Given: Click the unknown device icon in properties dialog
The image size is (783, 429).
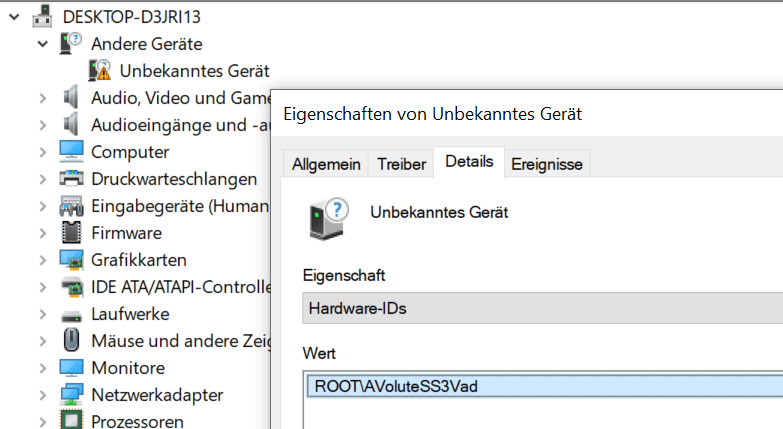Looking at the screenshot, I should coord(328,219).
